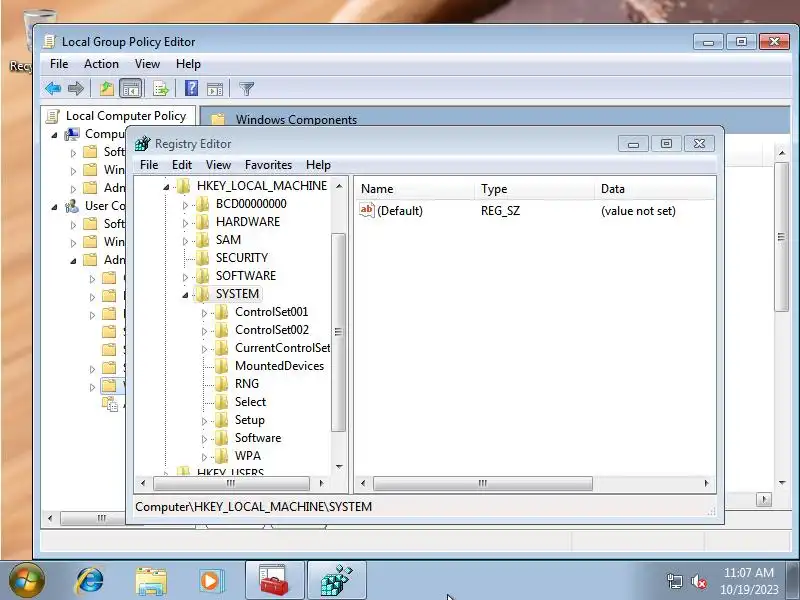Select the MountedDevices key

[x=279, y=366]
